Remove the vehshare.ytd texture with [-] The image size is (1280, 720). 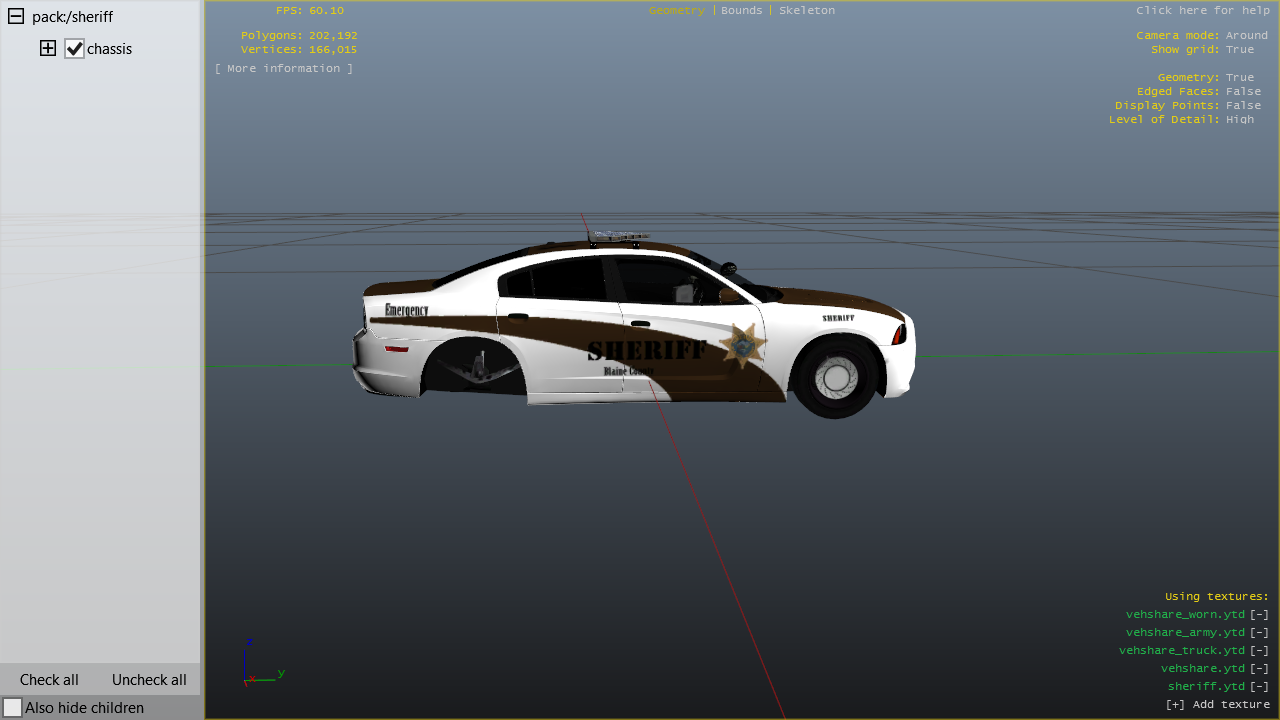[1259, 668]
